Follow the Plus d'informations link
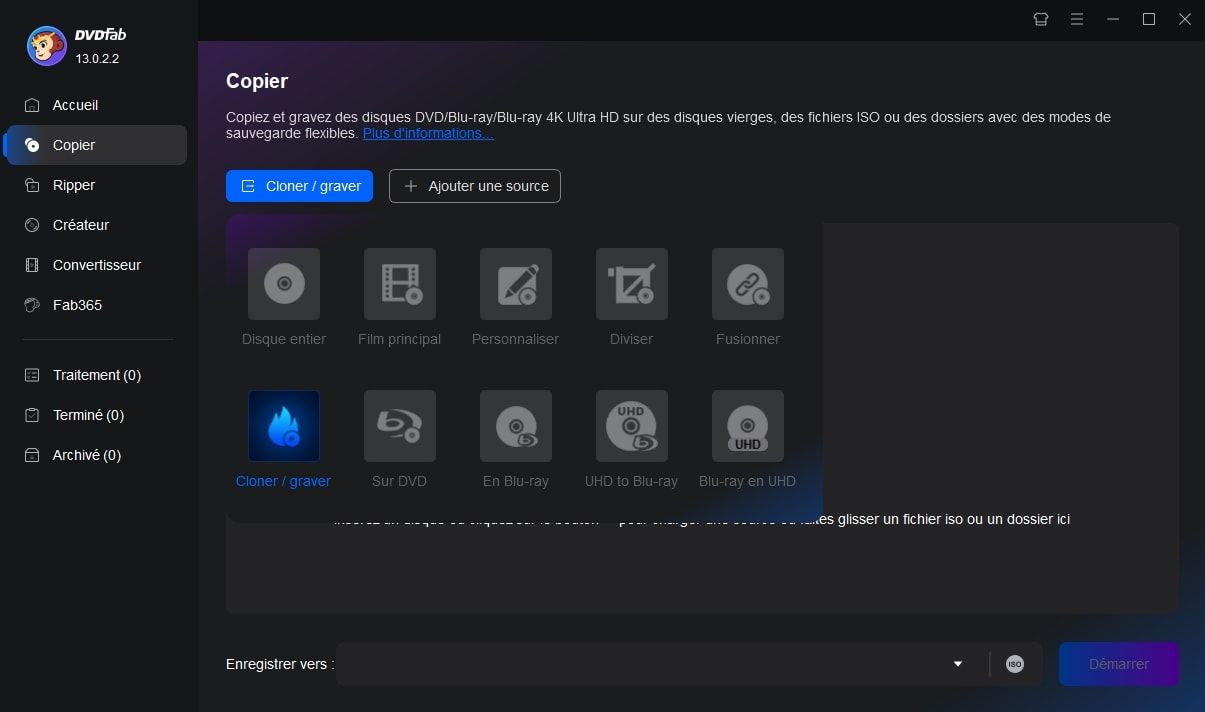 click(428, 133)
